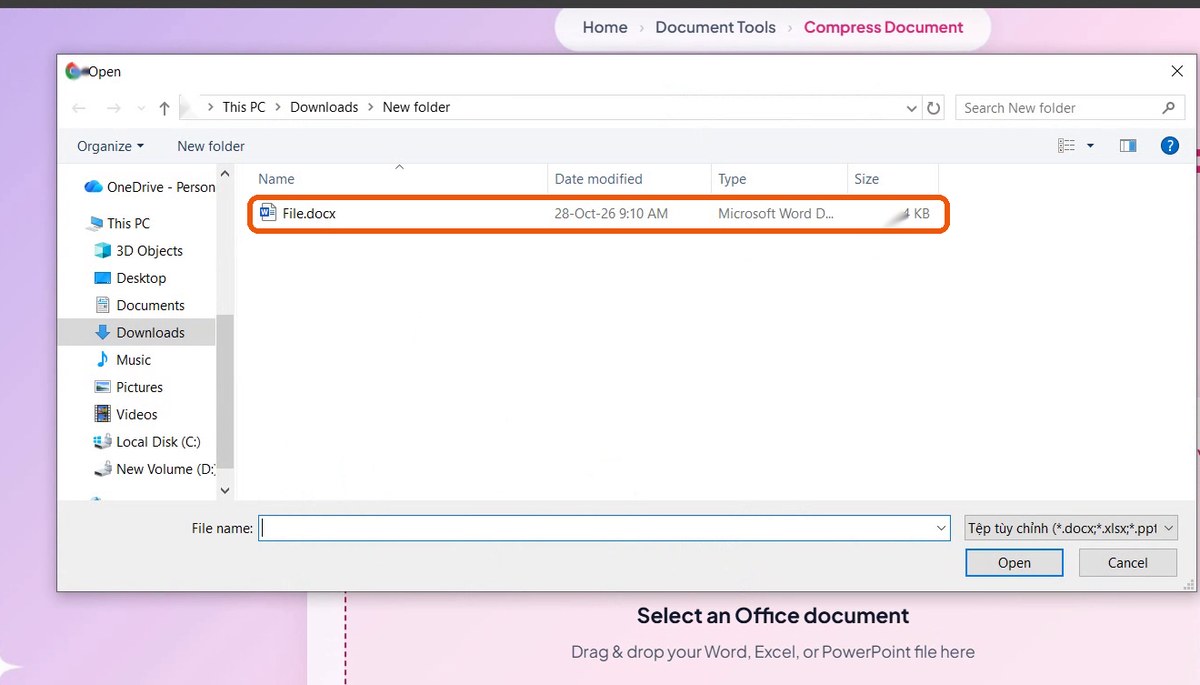The image size is (1200, 685).
Task: Click This PC in the address path
Action: coord(244,107)
